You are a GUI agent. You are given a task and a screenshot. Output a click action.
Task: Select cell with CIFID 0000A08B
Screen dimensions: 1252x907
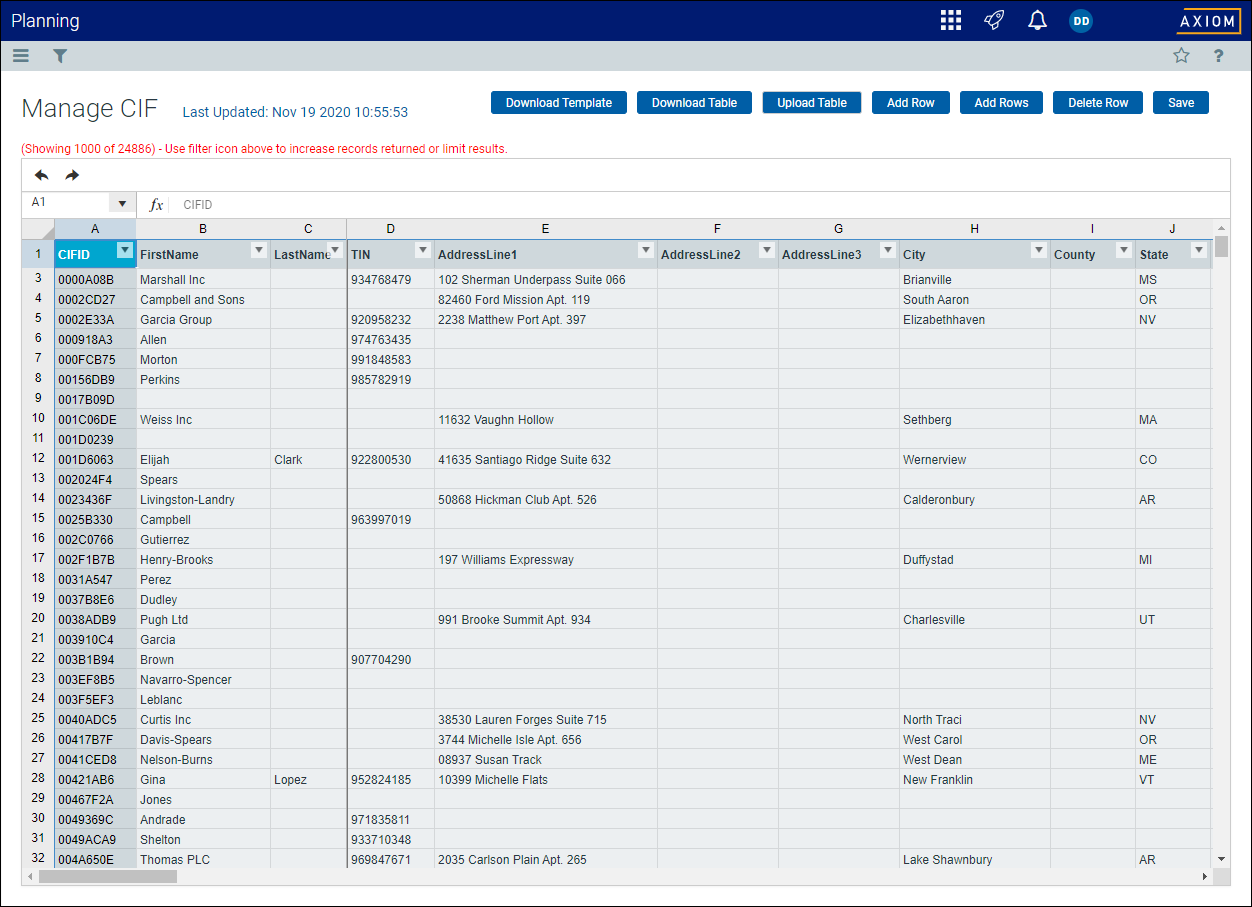[x=95, y=279]
